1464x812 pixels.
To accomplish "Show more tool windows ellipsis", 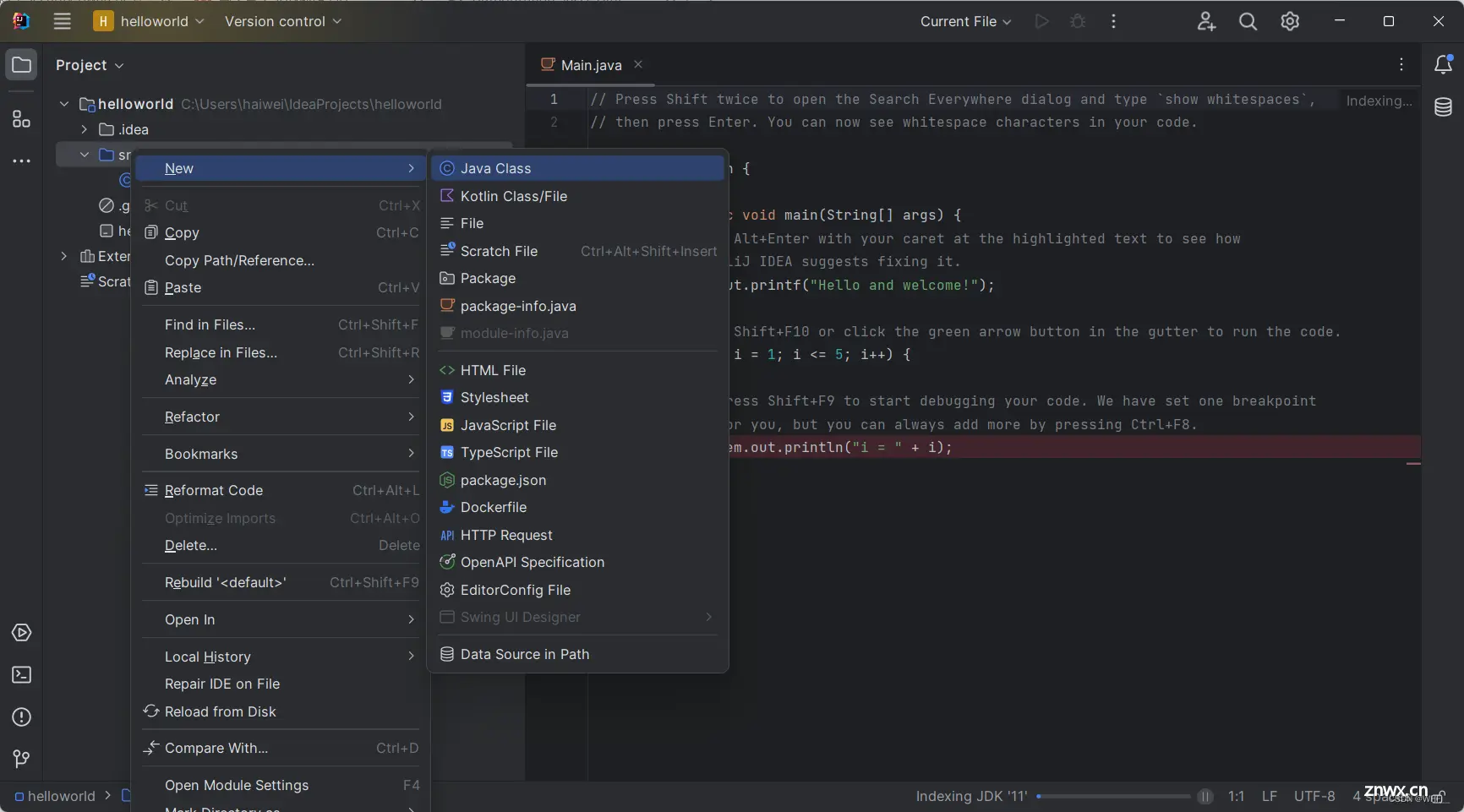I will pyautogui.click(x=21, y=161).
